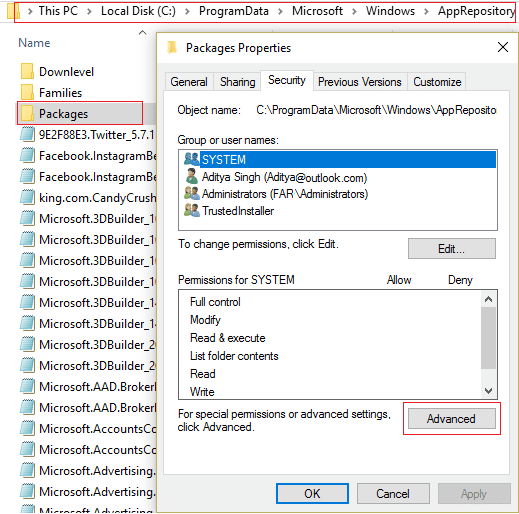Expand chevron after Windows breadcrumb
The height and width of the screenshot is (514, 519).
[426, 12]
